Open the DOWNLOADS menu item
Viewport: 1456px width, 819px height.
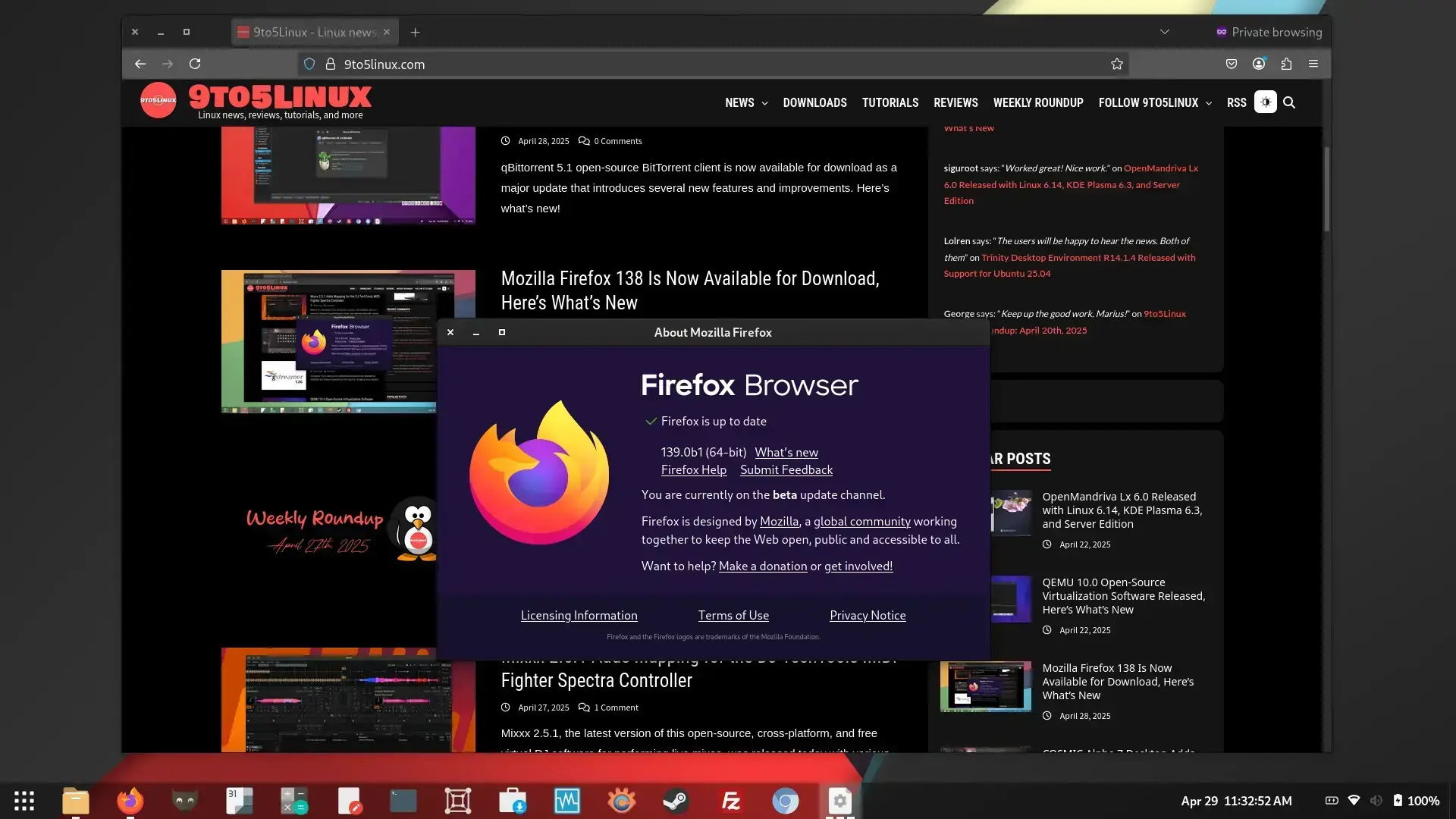coord(814,103)
